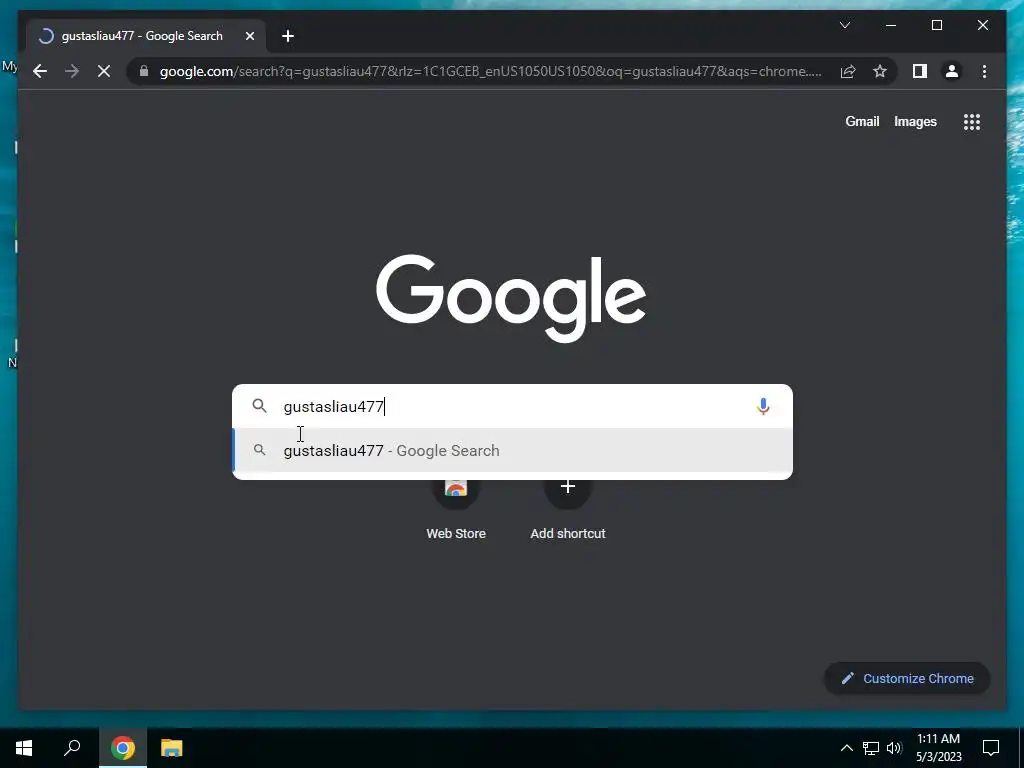This screenshot has height=768, width=1024.
Task: Bookmark this tab with the star icon
Action: (880, 71)
